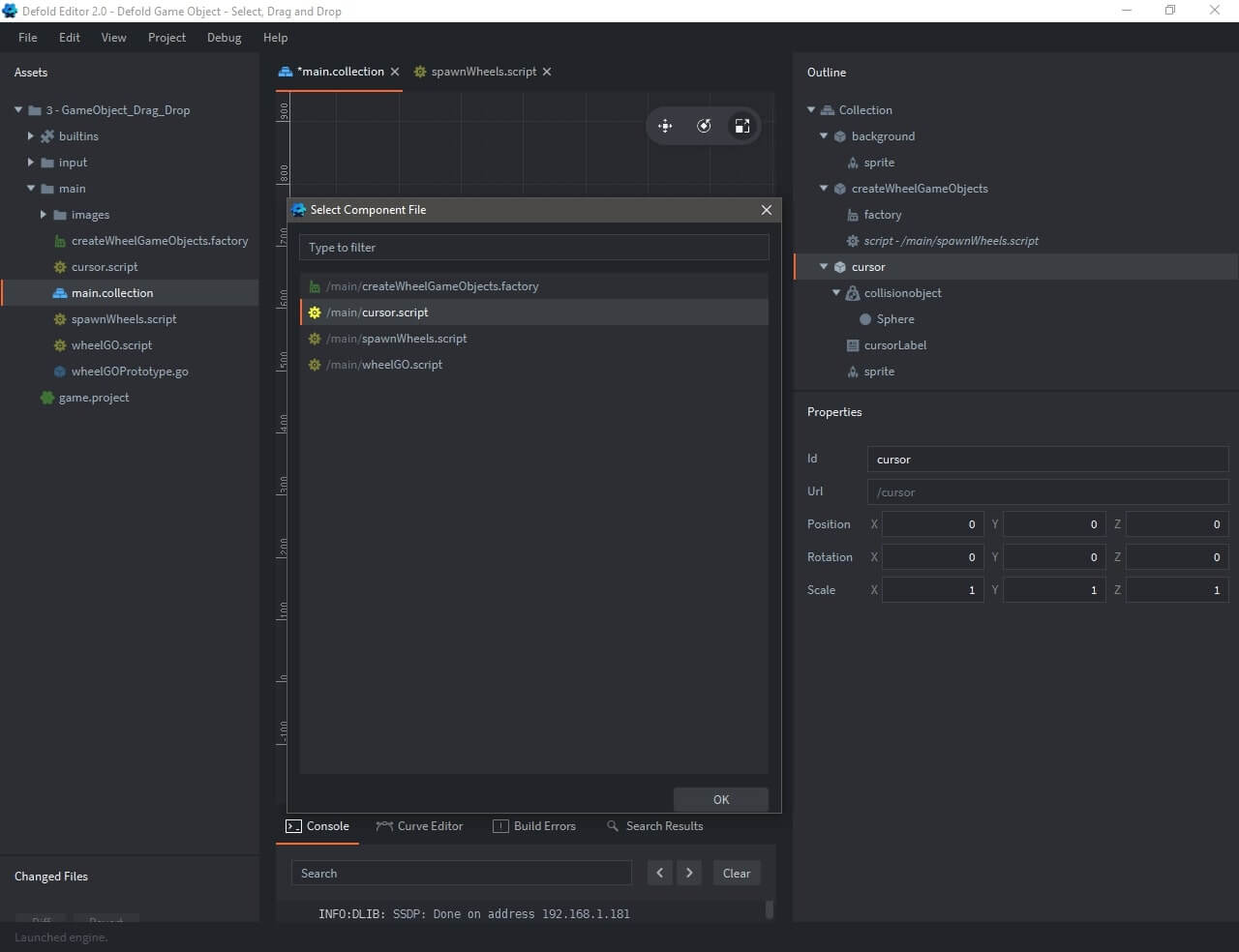Switch to the Curve Editor tab

pyautogui.click(x=419, y=826)
